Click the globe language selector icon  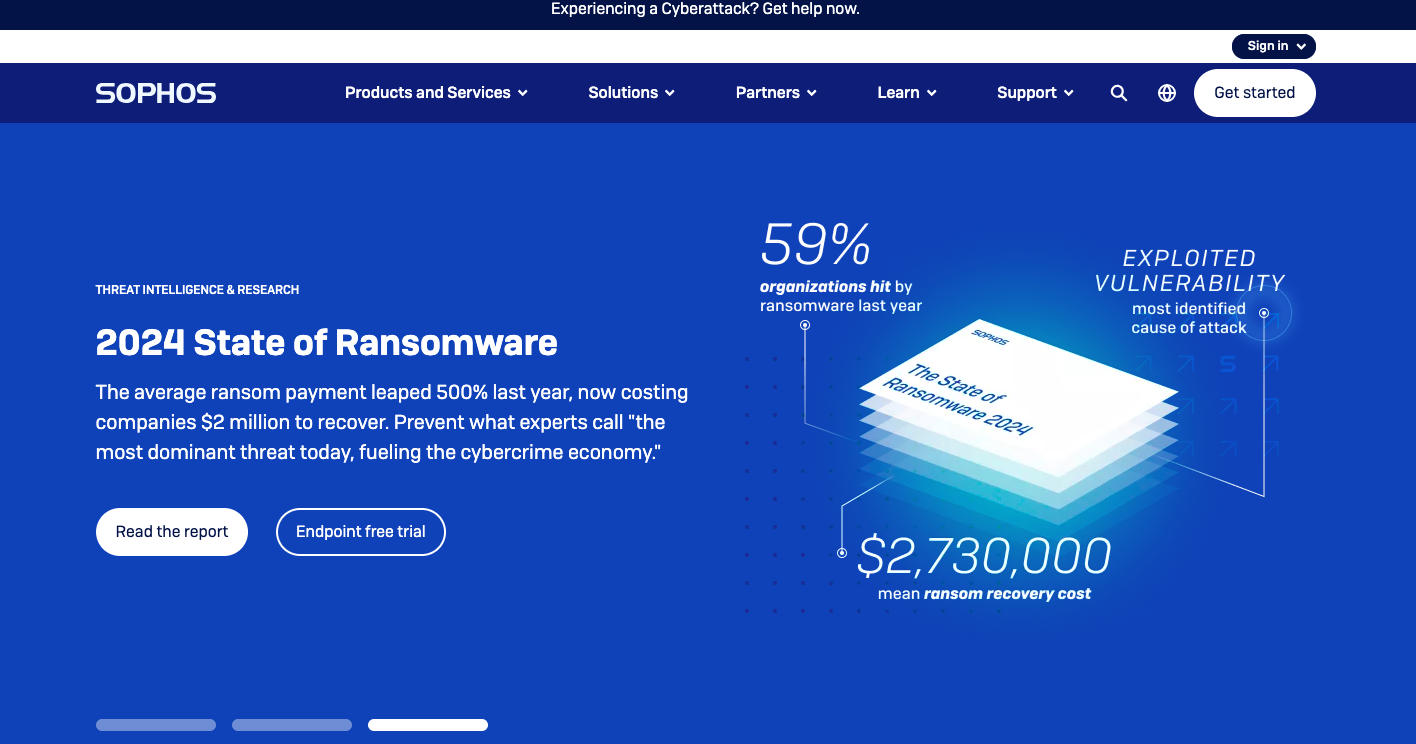1166,93
